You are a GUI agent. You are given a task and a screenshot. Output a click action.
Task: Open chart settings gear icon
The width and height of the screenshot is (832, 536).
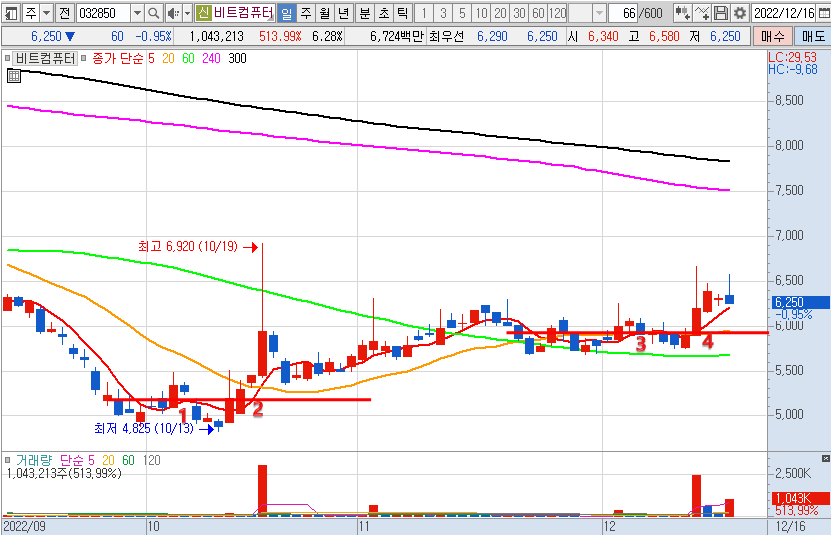tap(739, 13)
